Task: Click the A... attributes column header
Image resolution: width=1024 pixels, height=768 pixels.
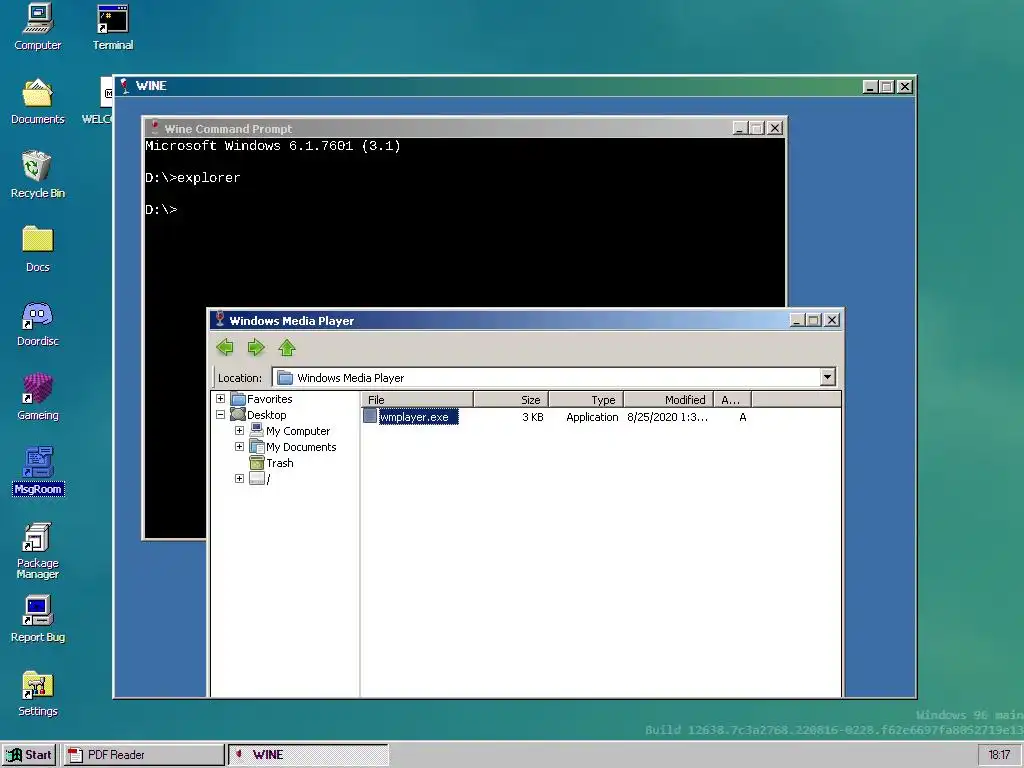Action: (x=732, y=400)
